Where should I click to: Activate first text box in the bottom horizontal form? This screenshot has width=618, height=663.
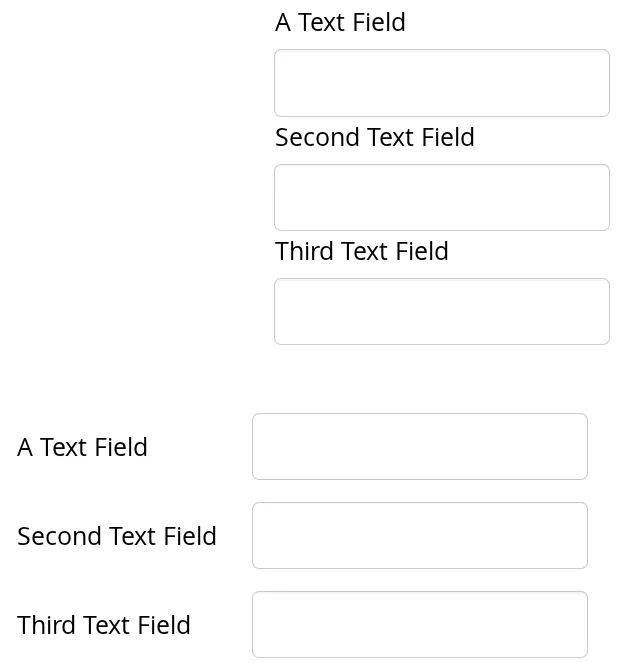pyautogui.click(x=419, y=447)
